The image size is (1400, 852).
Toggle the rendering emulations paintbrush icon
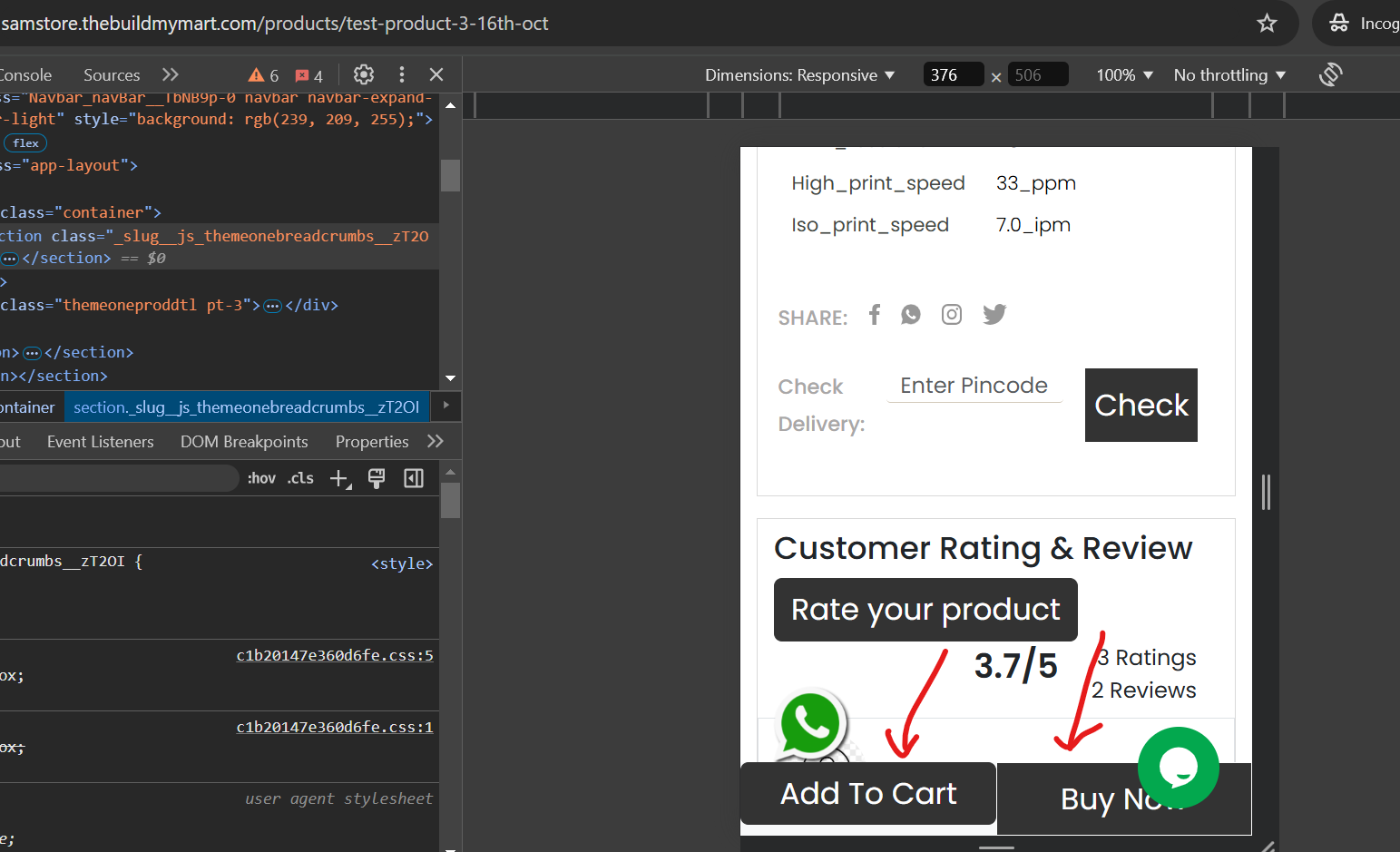click(377, 478)
